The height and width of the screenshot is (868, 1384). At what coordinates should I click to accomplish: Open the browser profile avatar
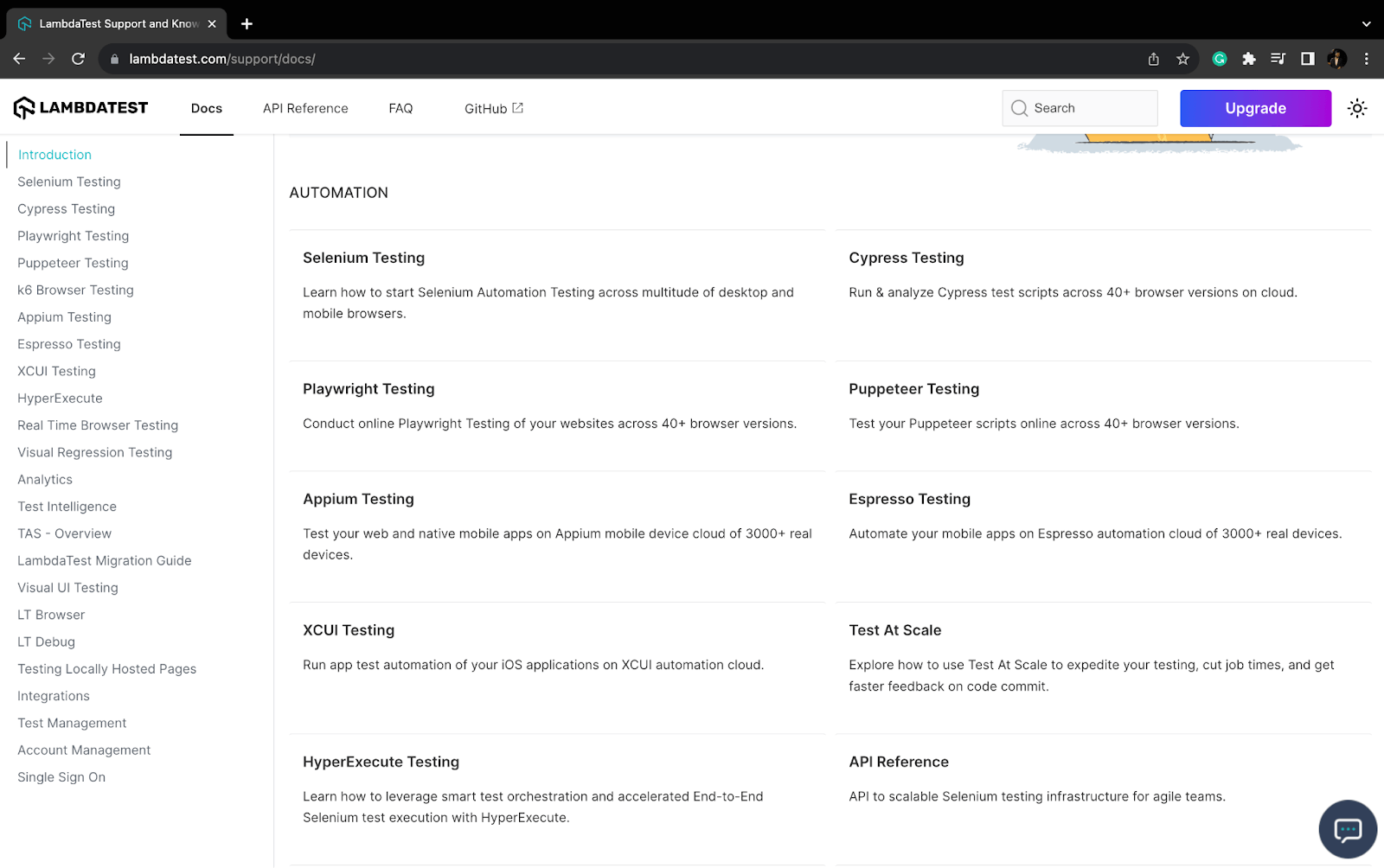1336,59
